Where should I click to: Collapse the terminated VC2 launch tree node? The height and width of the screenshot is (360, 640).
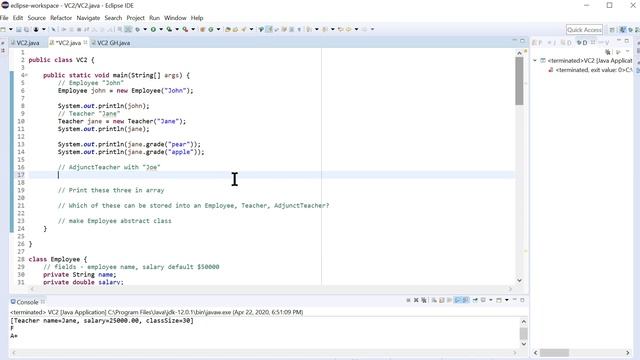click(x=535, y=60)
